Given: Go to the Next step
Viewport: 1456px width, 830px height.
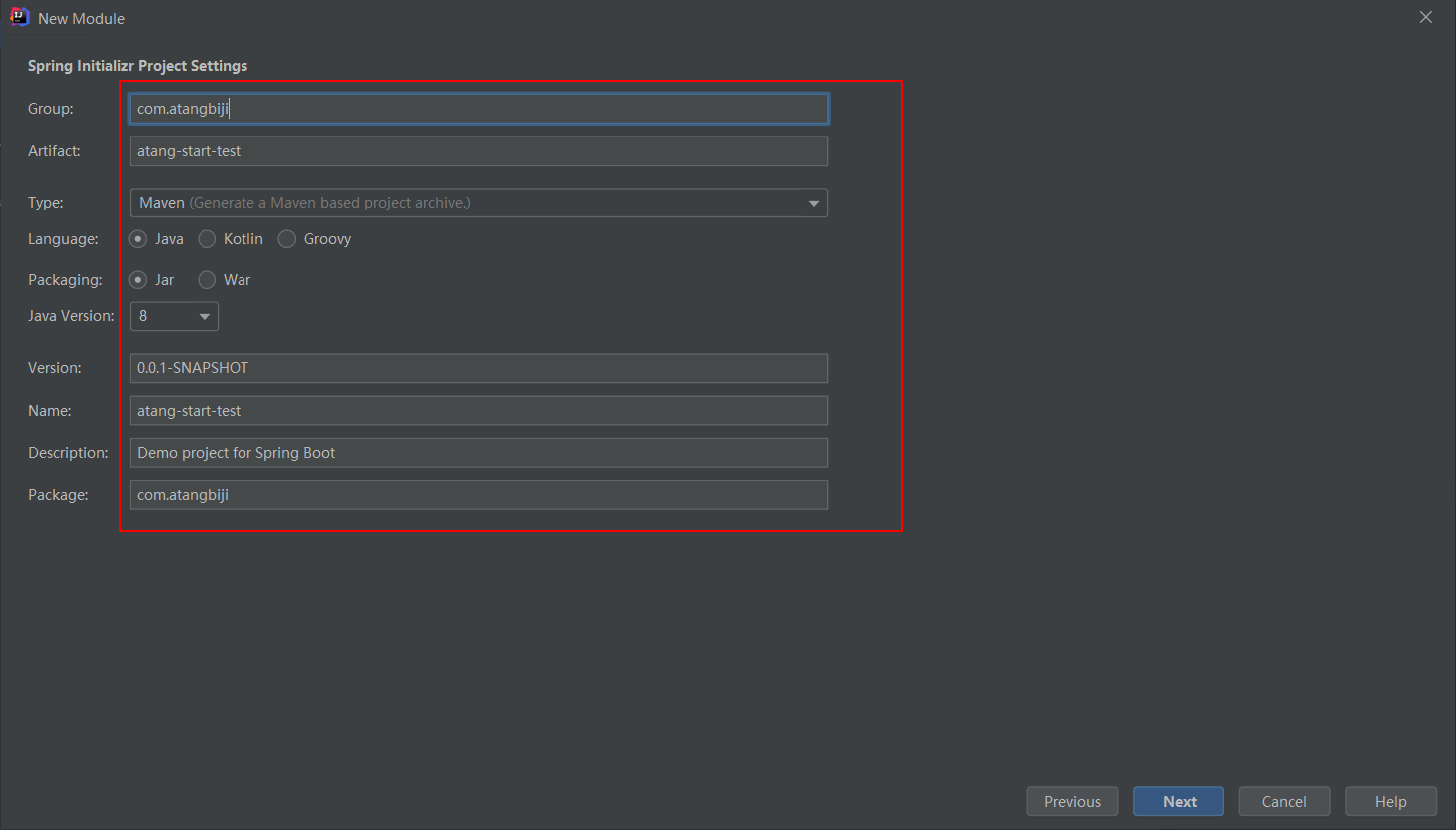Looking at the screenshot, I should click(1179, 801).
